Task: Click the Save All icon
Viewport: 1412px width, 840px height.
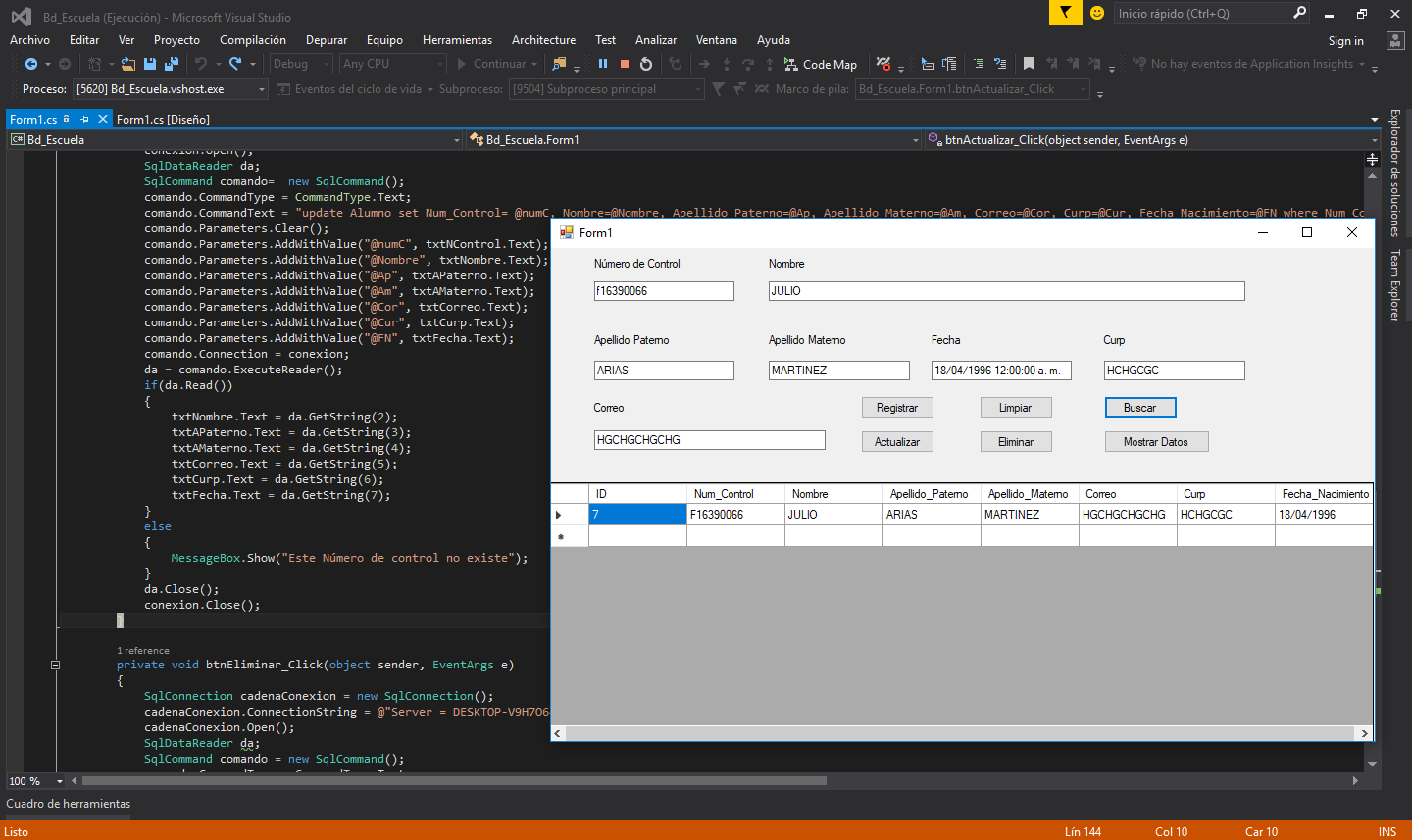Action: click(x=172, y=64)
